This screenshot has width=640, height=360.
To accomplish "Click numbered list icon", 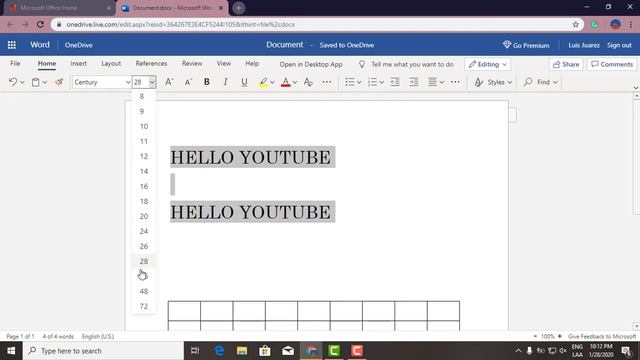I will coord(372,82).
